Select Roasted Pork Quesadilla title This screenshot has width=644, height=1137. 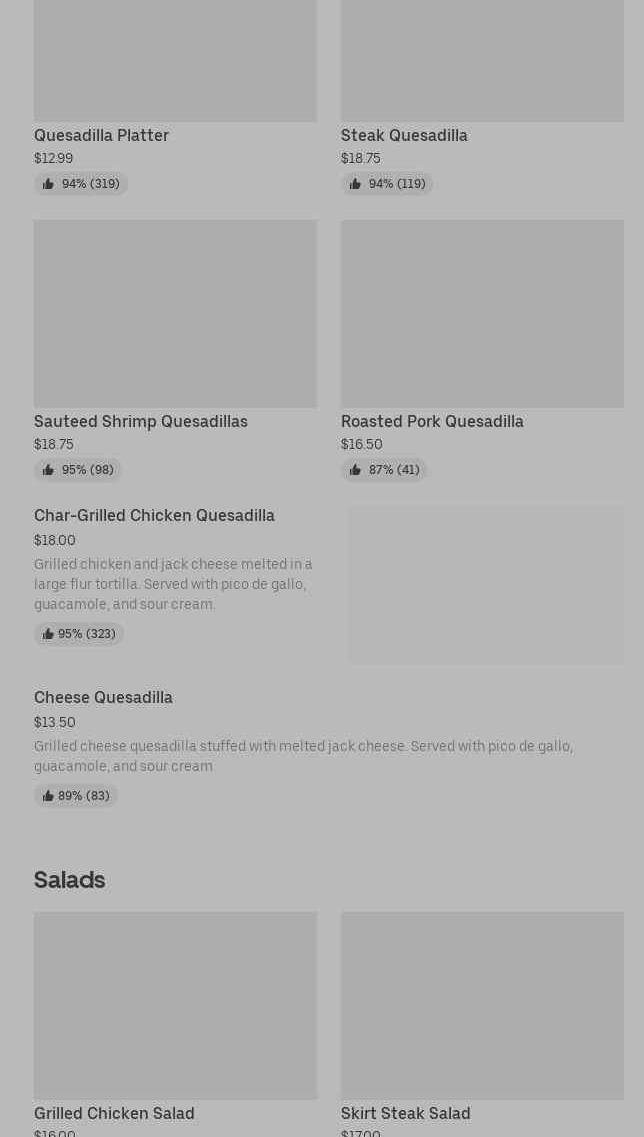432,421
